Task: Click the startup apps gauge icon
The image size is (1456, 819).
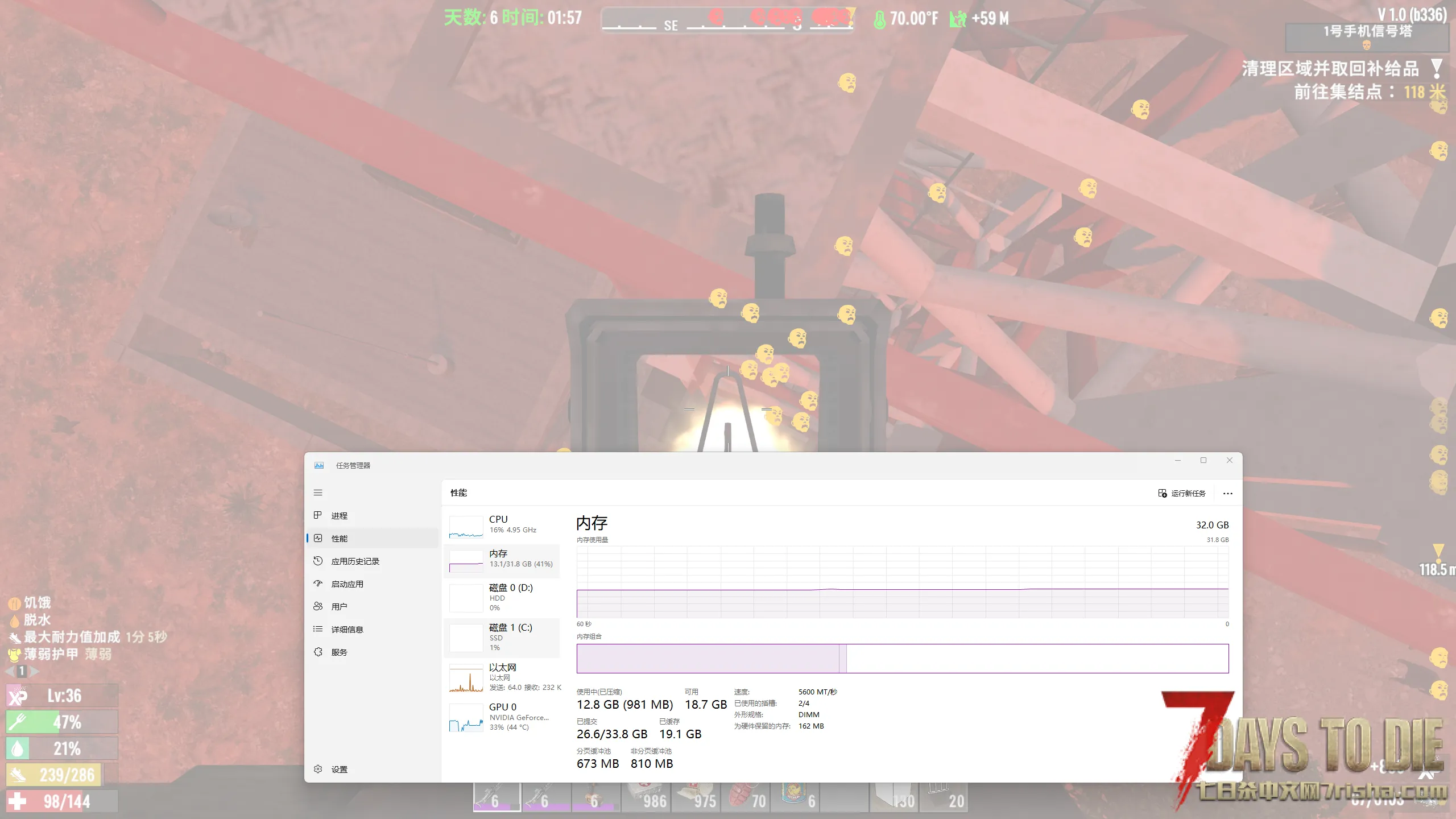Action: point(318,584)
